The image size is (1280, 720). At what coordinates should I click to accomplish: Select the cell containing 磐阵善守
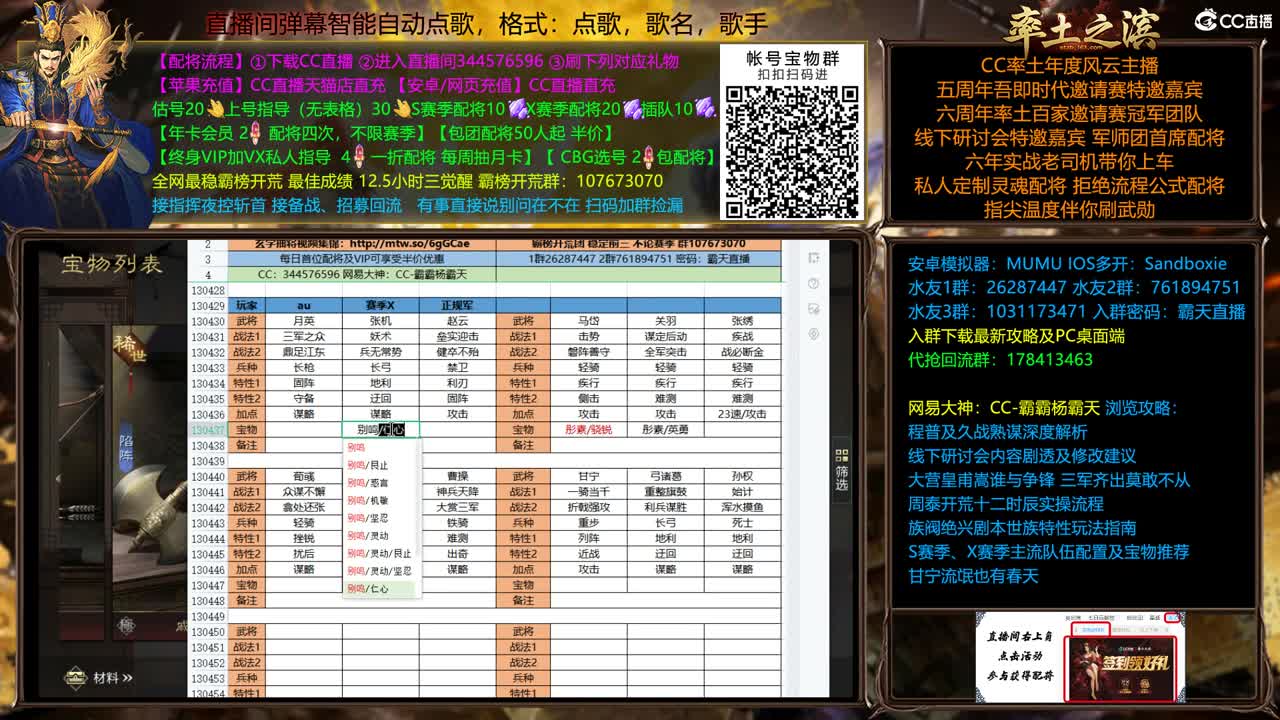pos(589,352)
